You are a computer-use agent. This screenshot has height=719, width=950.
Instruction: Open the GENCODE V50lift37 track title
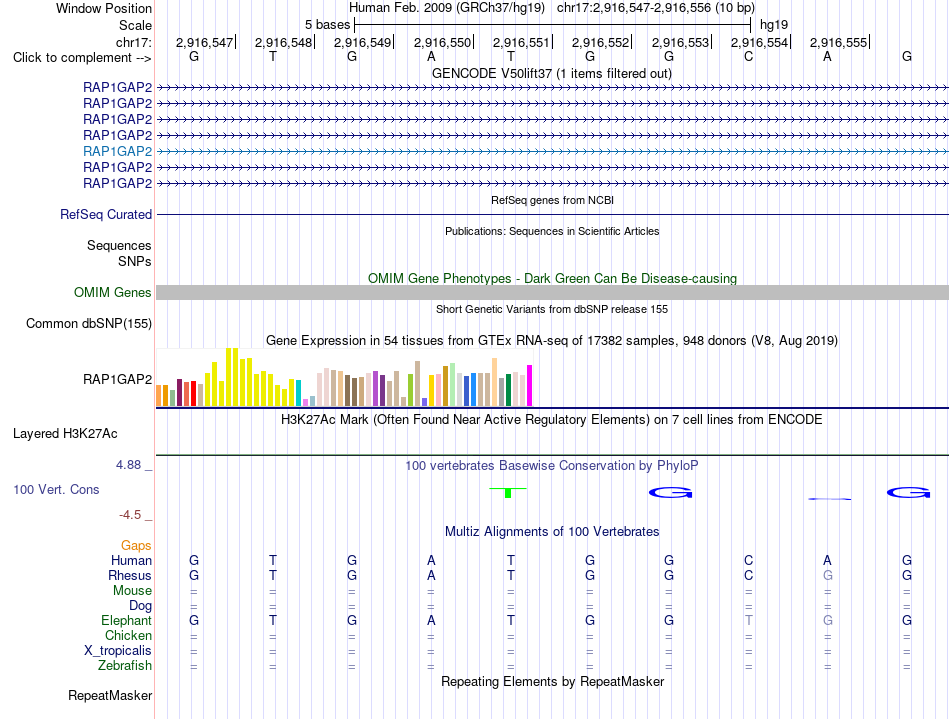tap(552, 73)
